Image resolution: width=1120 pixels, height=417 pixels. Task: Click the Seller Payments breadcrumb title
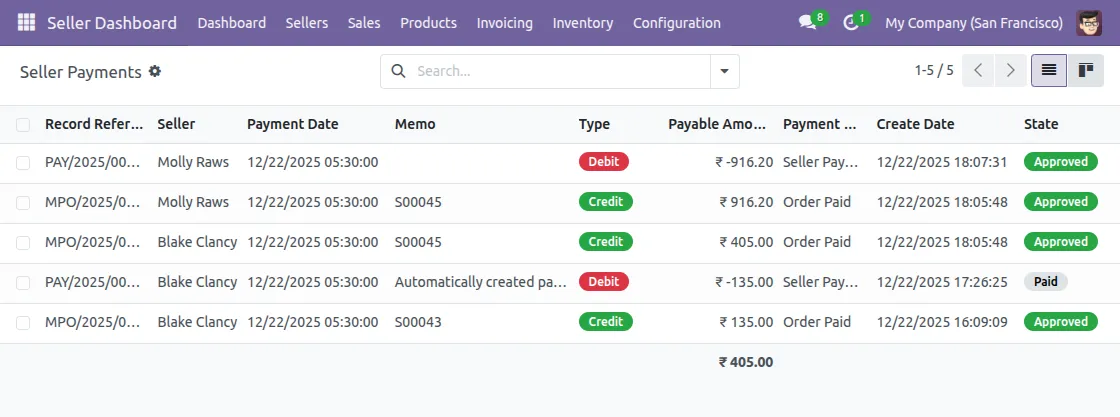[x=81, y=71]
